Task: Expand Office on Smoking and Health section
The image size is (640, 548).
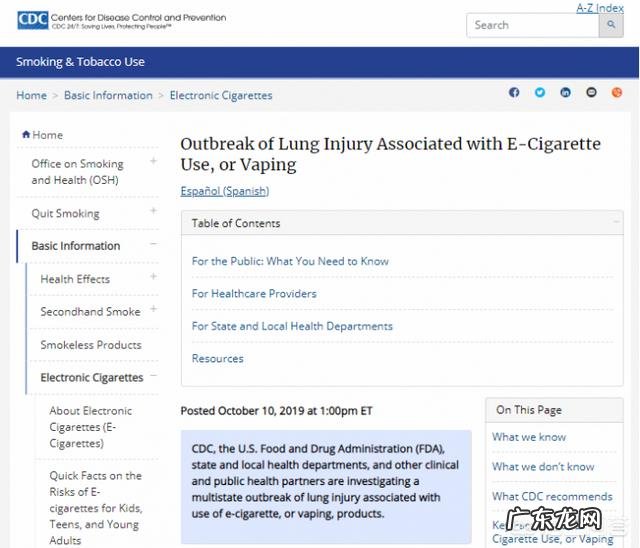Action: point(153,161)
